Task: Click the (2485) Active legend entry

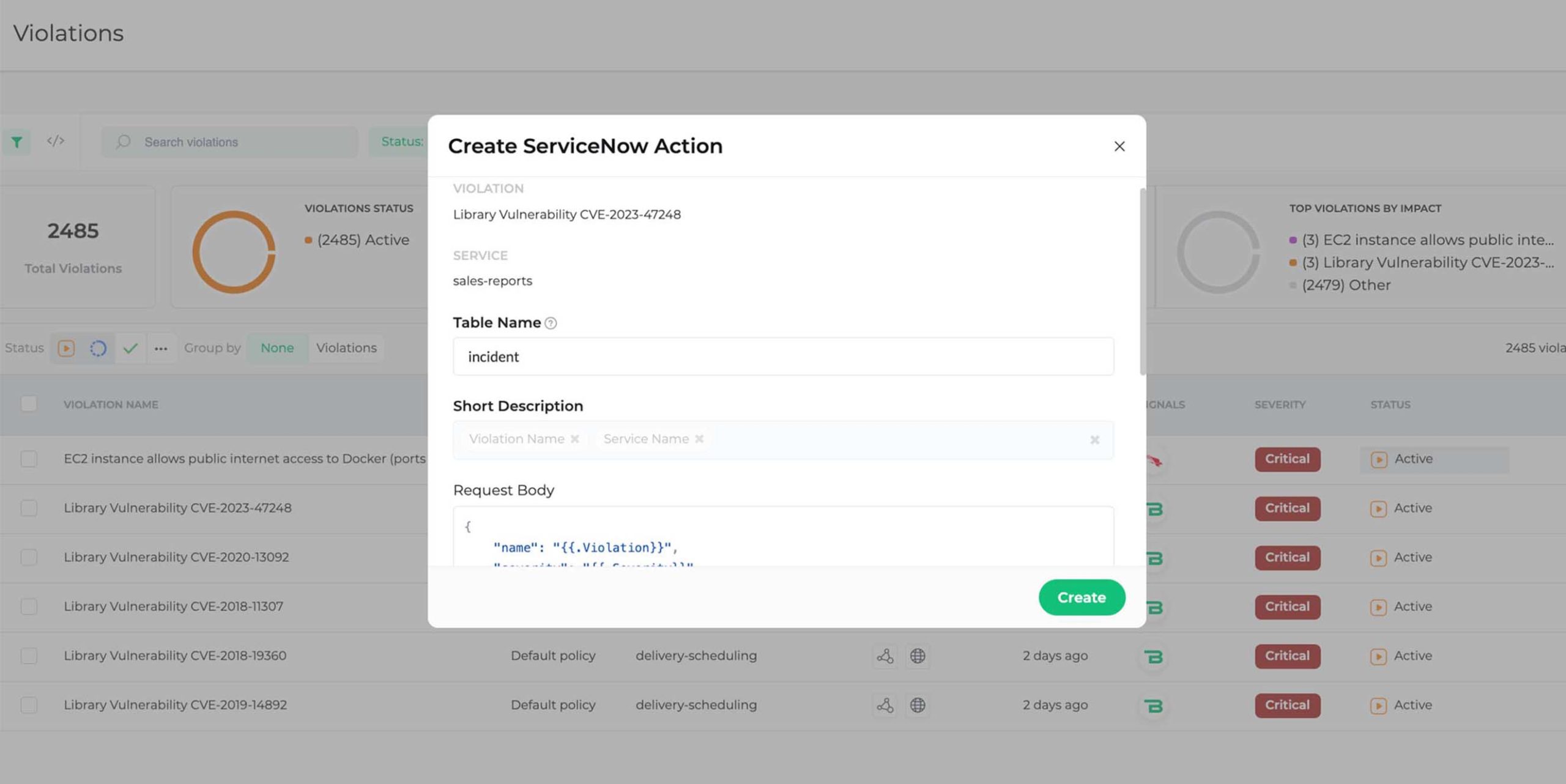Action: [x=357, y=240]
